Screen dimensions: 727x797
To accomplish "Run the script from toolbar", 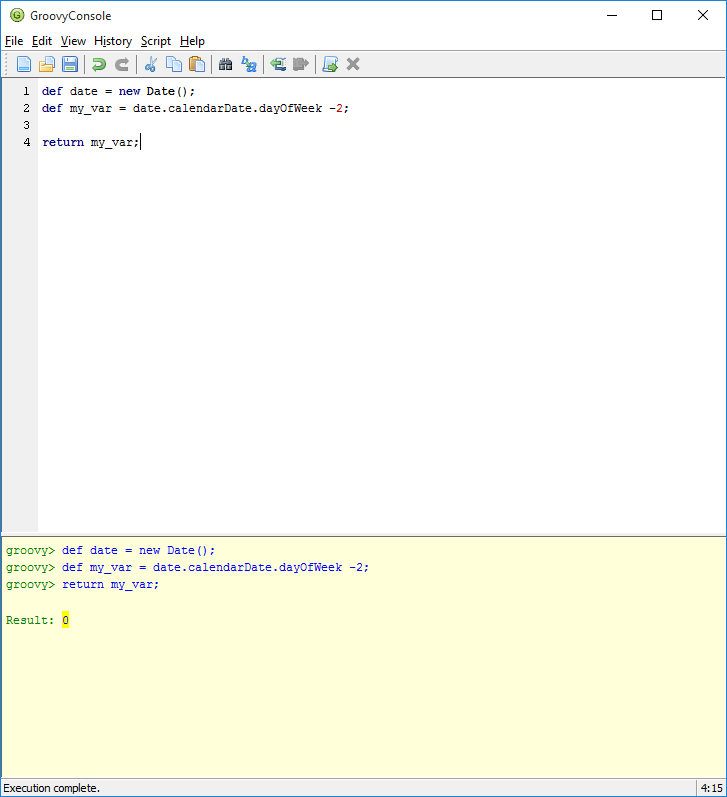I will (330, 64).
